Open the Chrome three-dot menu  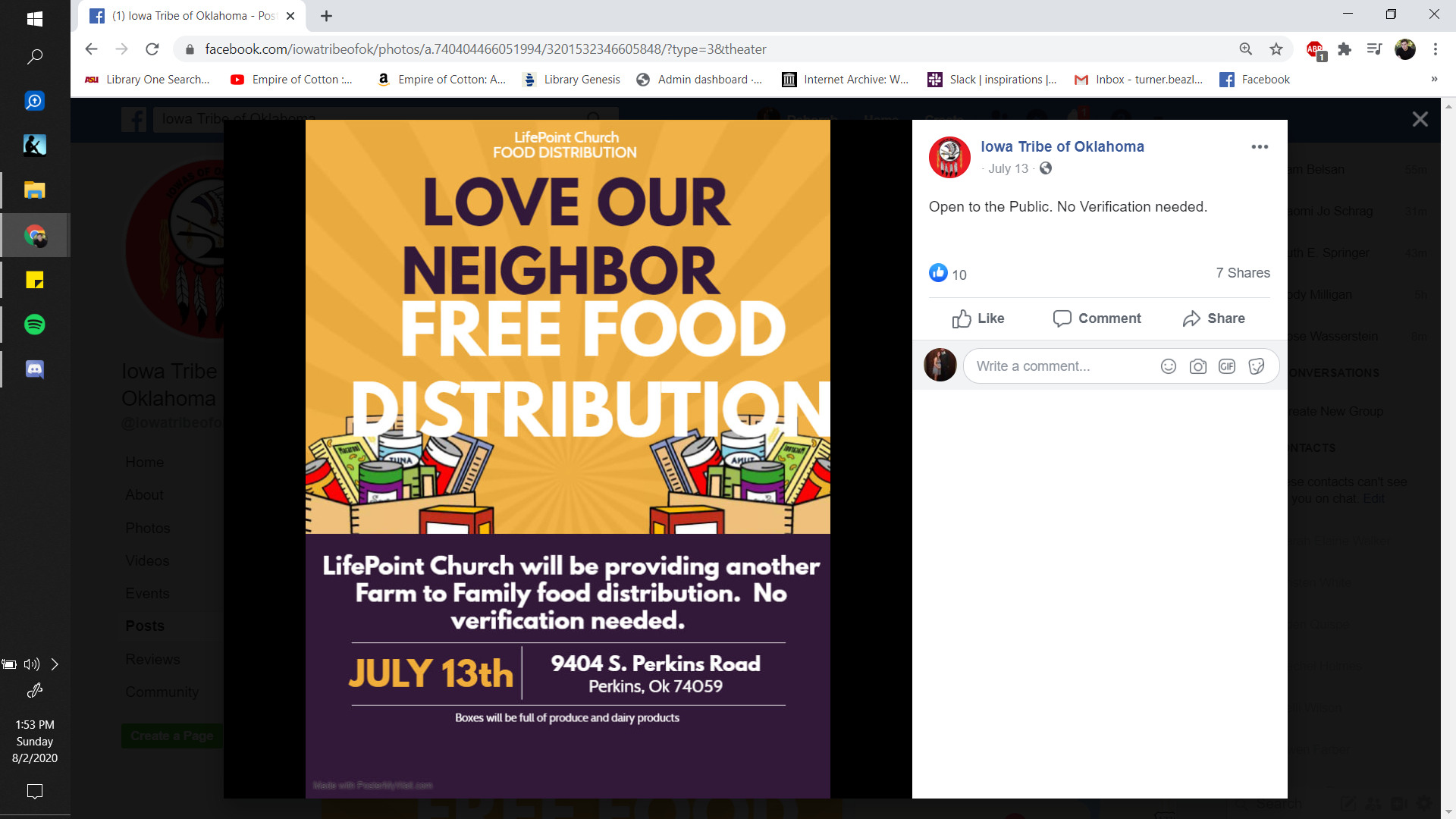[x=1436, y=49]
